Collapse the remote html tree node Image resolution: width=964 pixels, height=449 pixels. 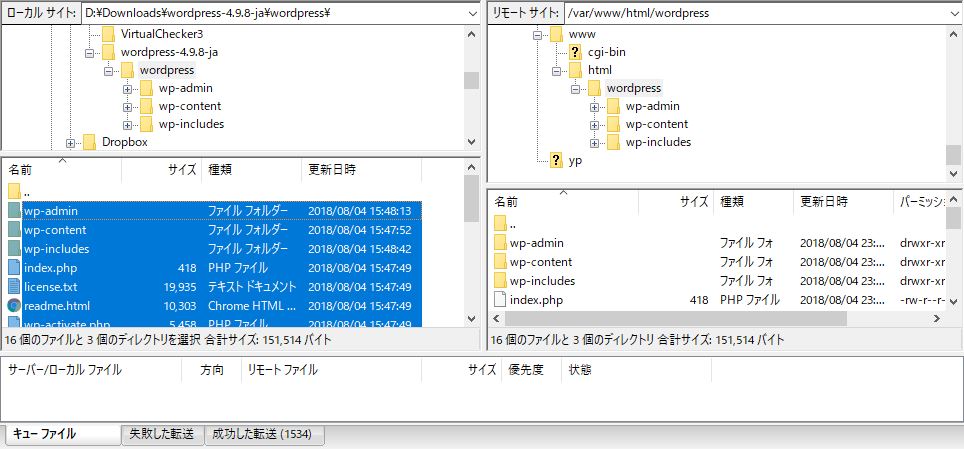557,71
